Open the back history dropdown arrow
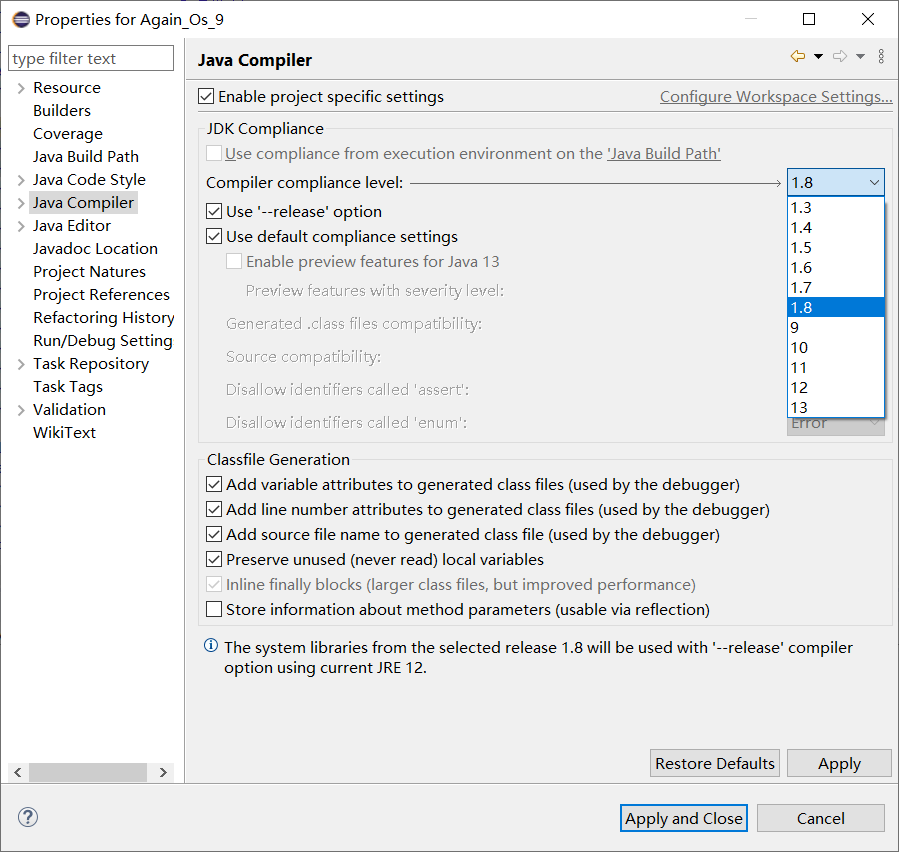 point(818,57)
